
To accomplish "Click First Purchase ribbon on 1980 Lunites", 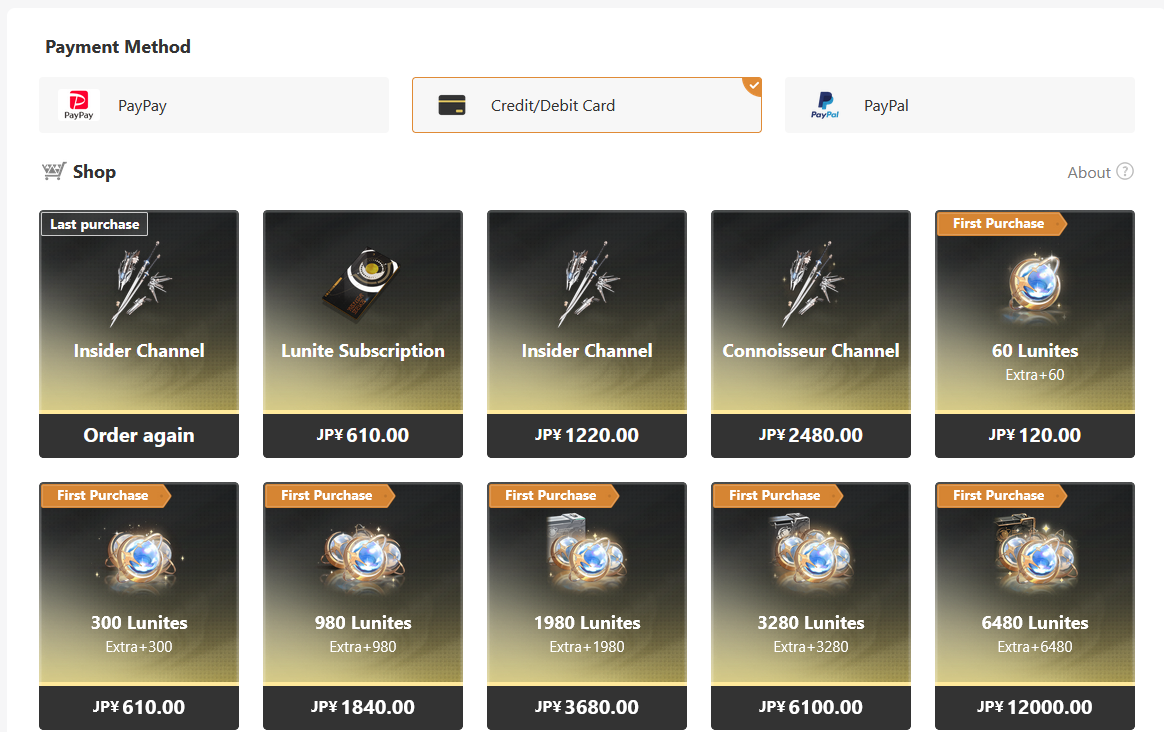I will [x=554, y=495].
